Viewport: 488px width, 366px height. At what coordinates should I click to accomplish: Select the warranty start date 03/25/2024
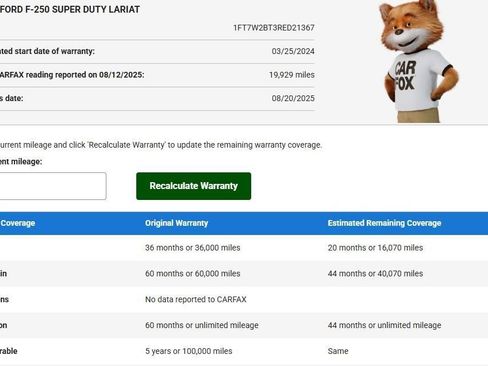pyautogui.click(x=293, y=51)
